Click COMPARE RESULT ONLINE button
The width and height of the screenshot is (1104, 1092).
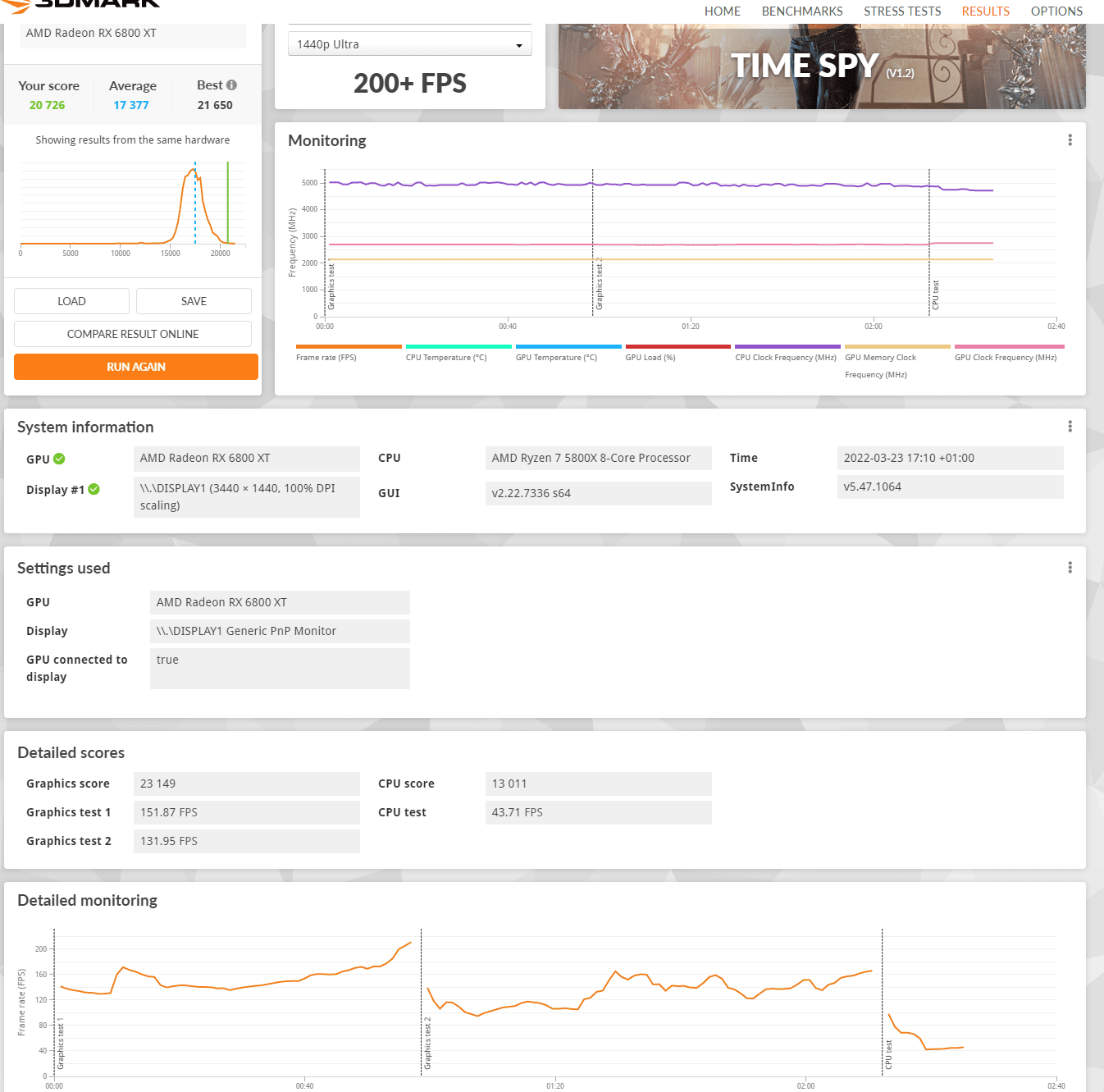[x=133, y=334]
